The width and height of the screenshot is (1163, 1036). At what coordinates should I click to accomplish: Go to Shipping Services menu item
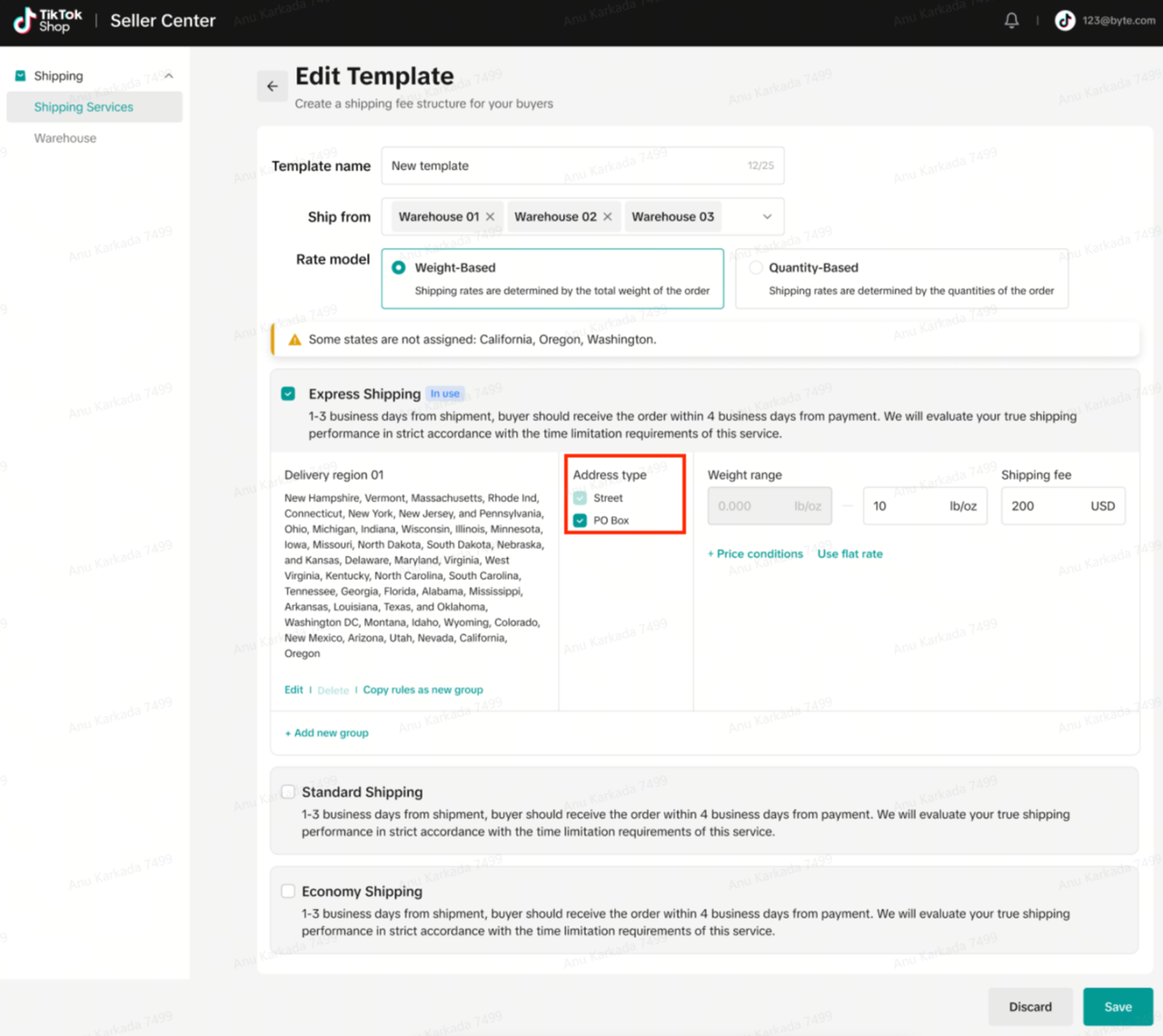click(x=84, y=107)
